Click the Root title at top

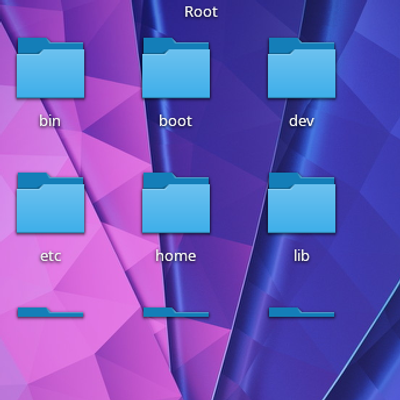pos(201,12)
